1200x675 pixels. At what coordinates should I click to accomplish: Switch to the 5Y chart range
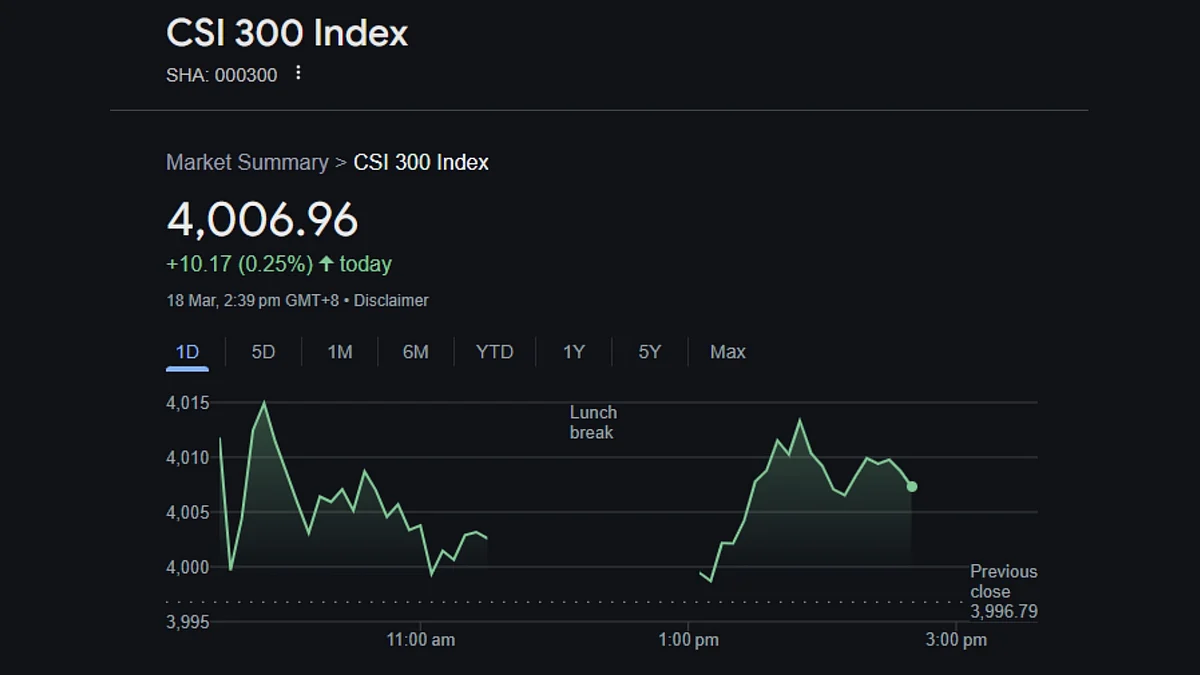tap(650, 352)
